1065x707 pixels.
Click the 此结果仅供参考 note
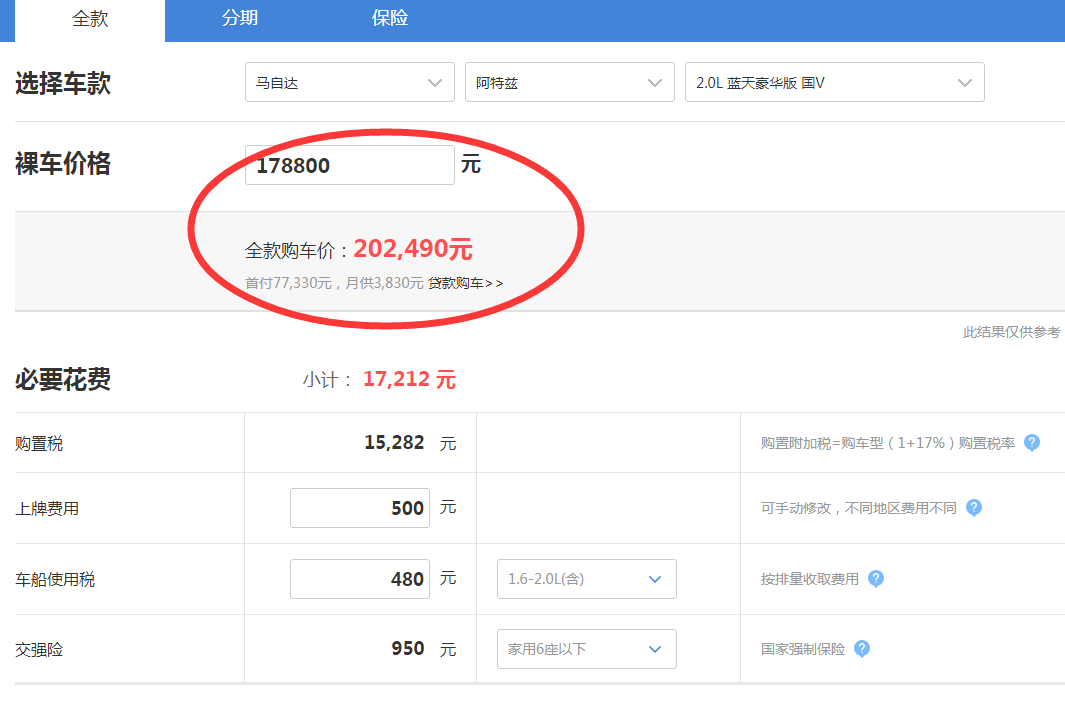tap(1011, 332)
